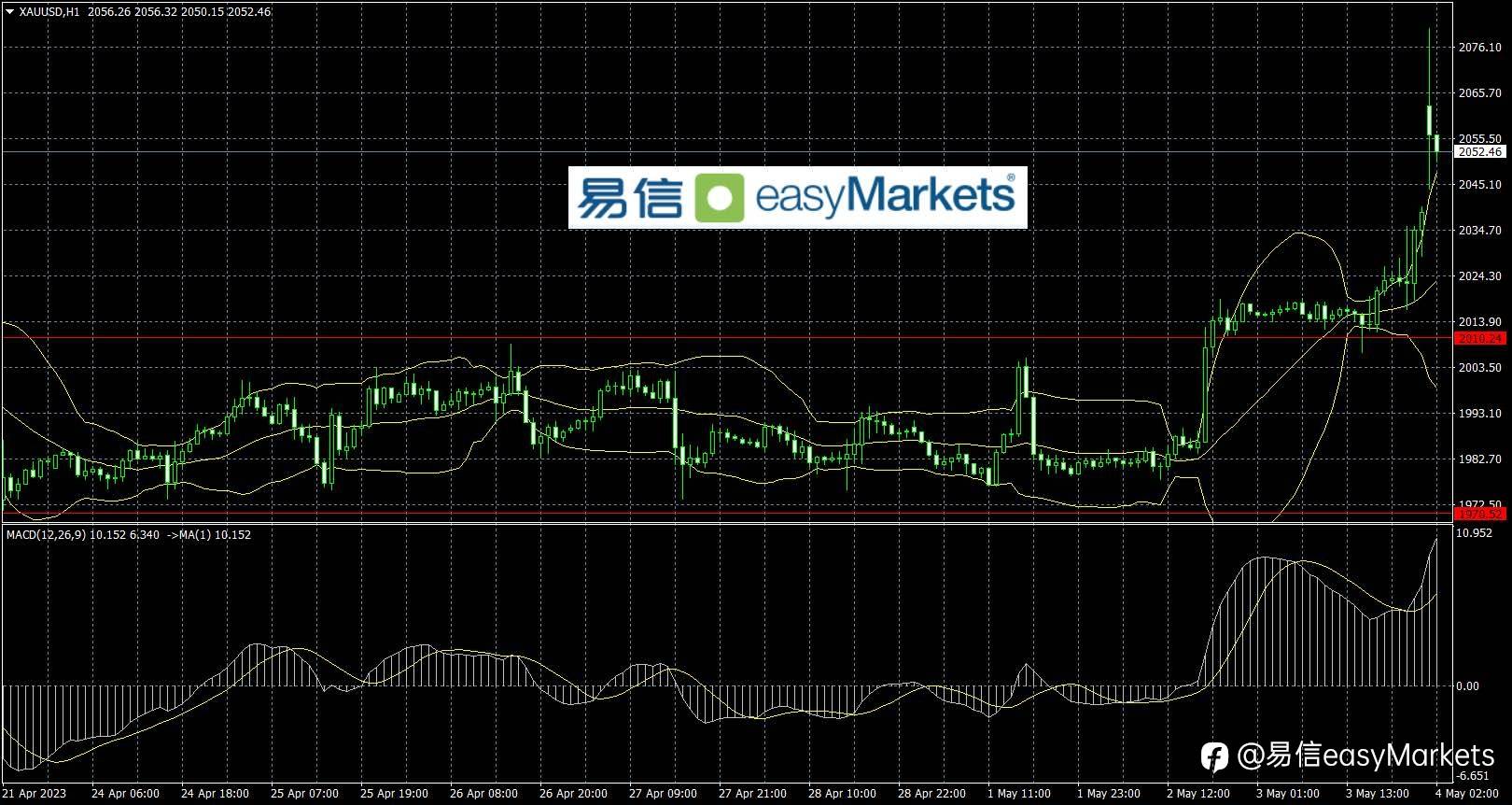
Task: Click the 2013.90 price axis label
Action: point(1480,322)
